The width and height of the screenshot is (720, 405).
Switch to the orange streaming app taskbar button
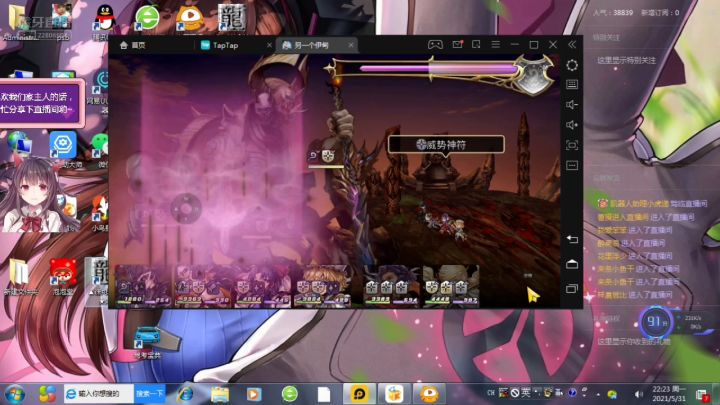point(429,394)
